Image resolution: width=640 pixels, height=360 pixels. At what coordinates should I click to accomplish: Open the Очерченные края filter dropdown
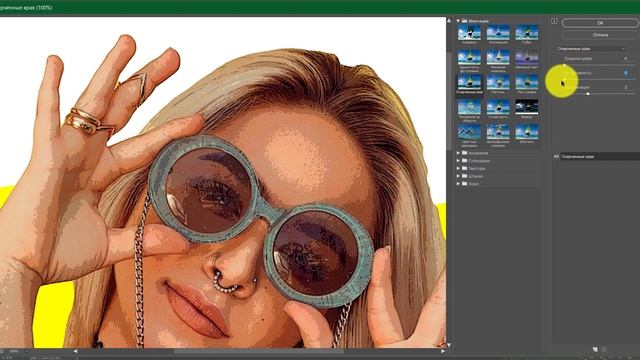(591, 49)
